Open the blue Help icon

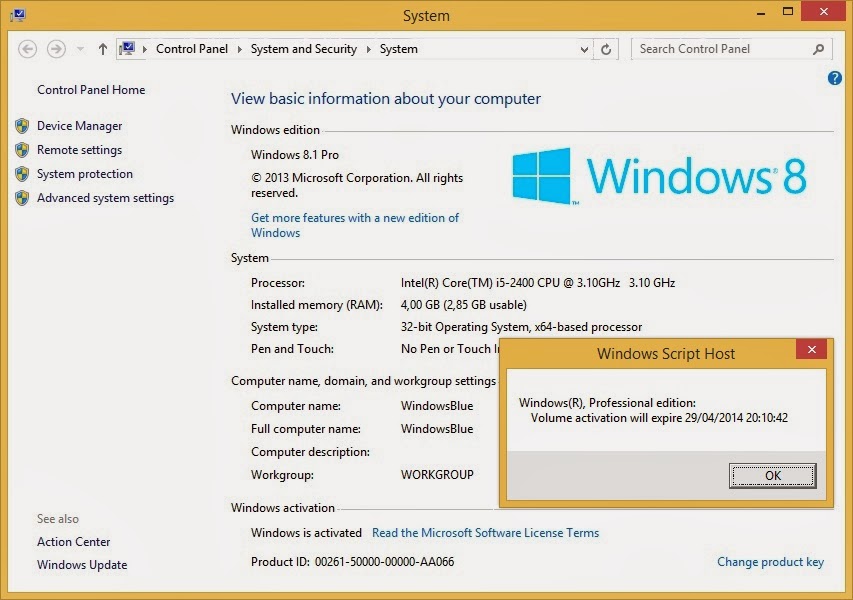pyautogui.click(x=835, y=78)
